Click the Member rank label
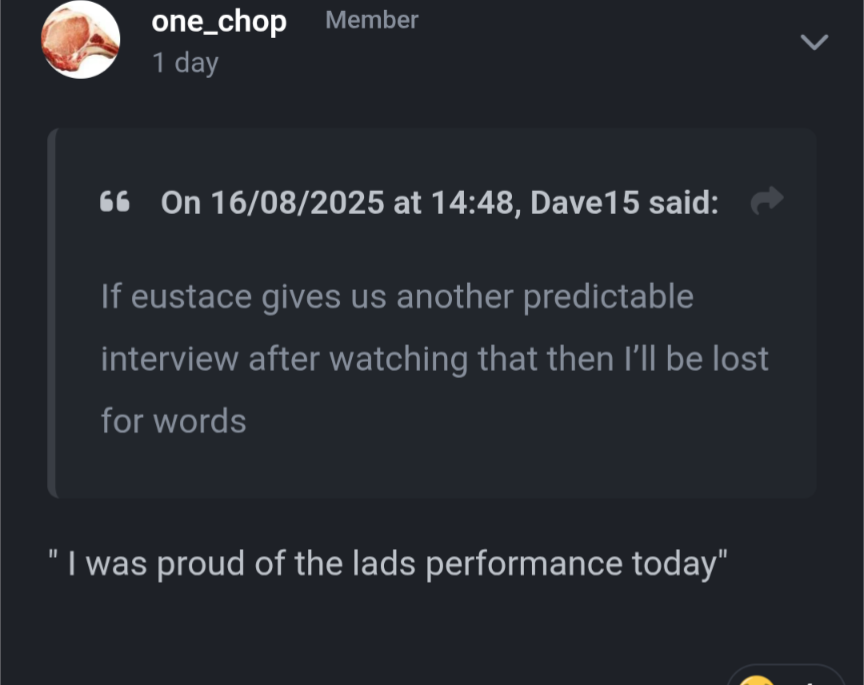The image size is (864, 685). pyautogui.click(x=371, y=20)
